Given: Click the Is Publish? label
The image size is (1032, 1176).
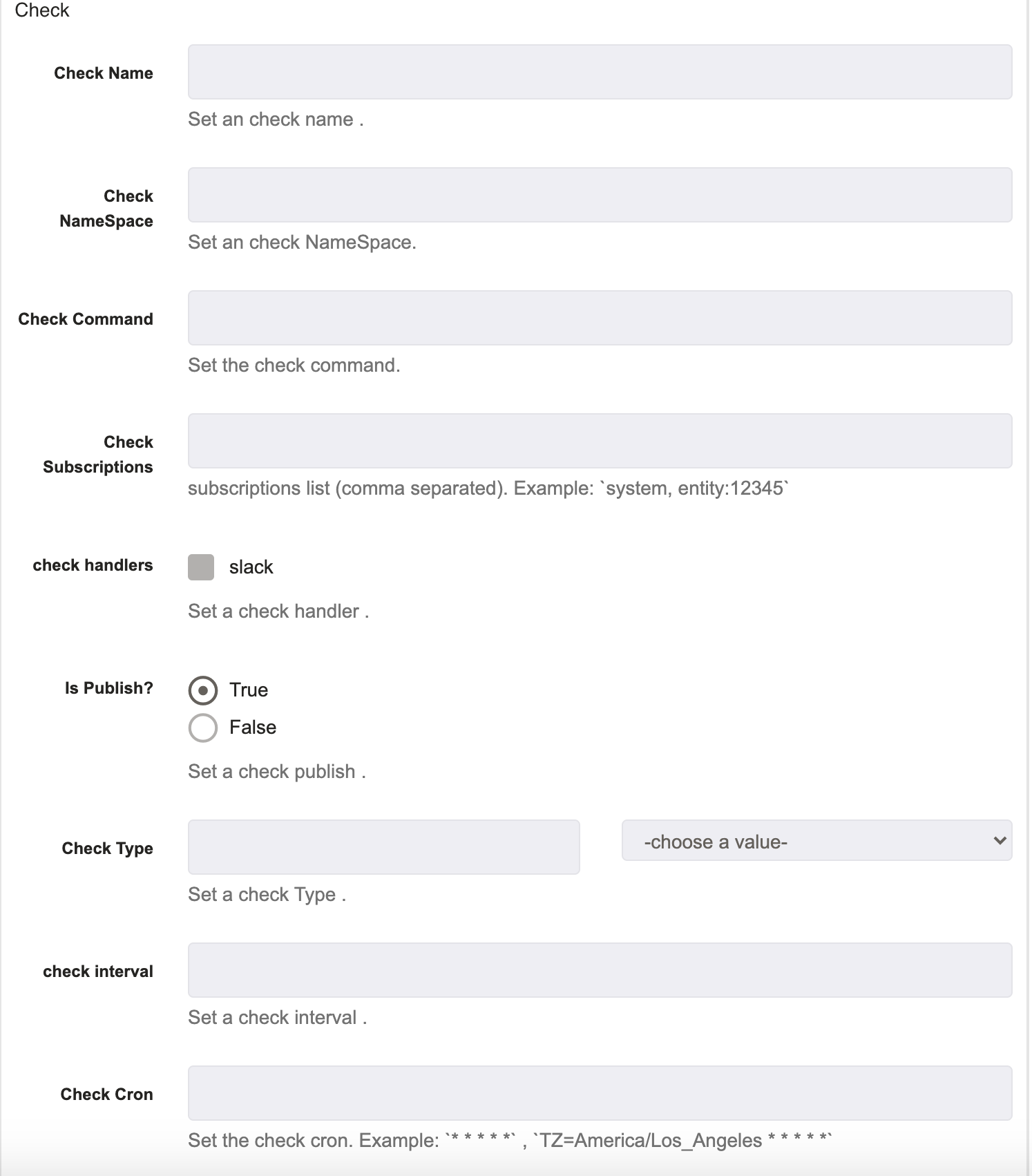Looking at the screenshot, I should [109, 688].
